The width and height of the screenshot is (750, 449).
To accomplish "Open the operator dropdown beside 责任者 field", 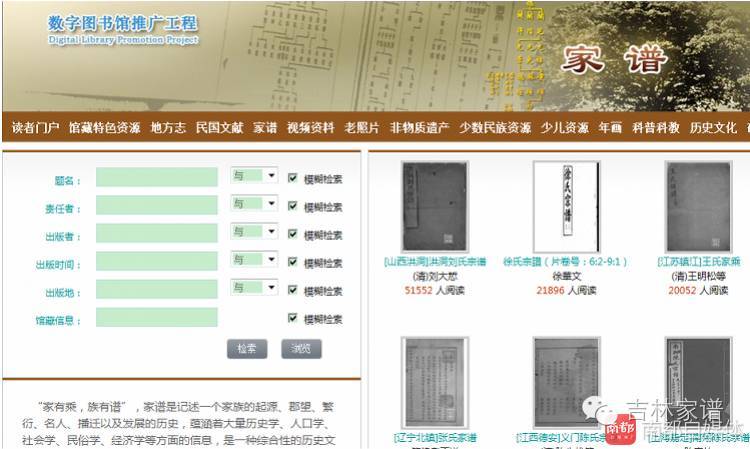I will [254, 204].
